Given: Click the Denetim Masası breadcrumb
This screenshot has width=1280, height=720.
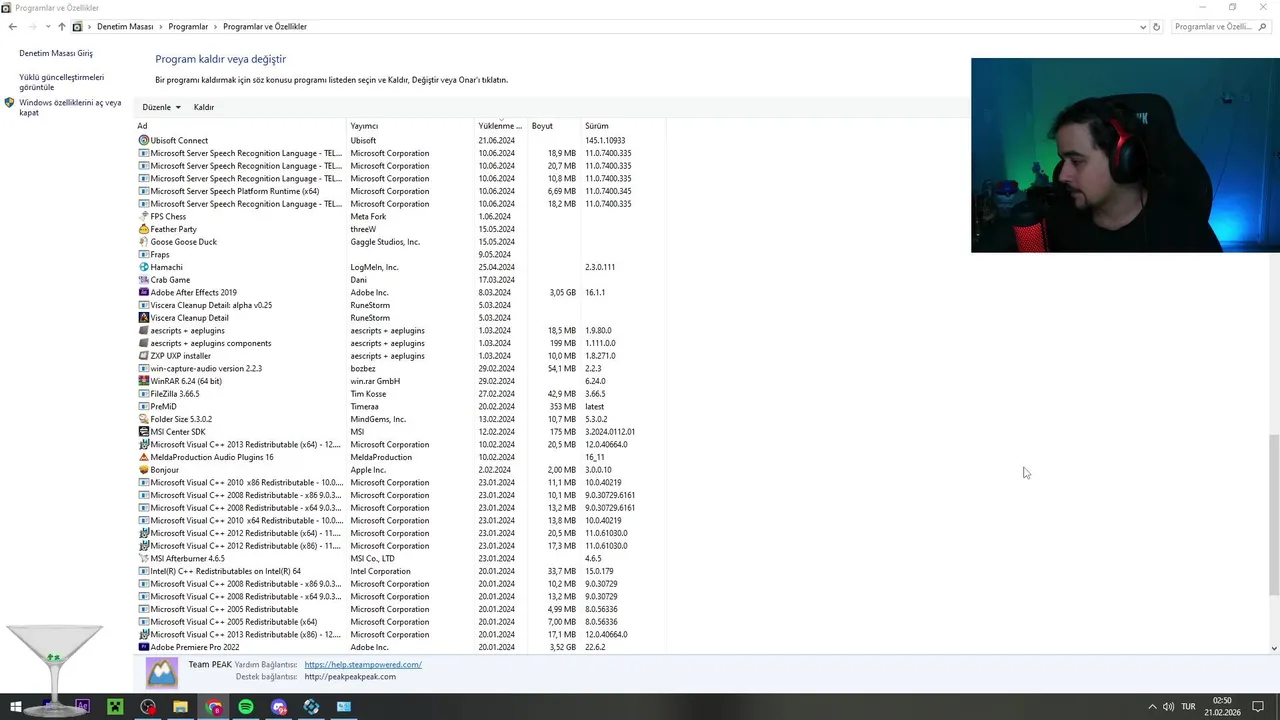Looking at the screenshot, I should (125, 27).
